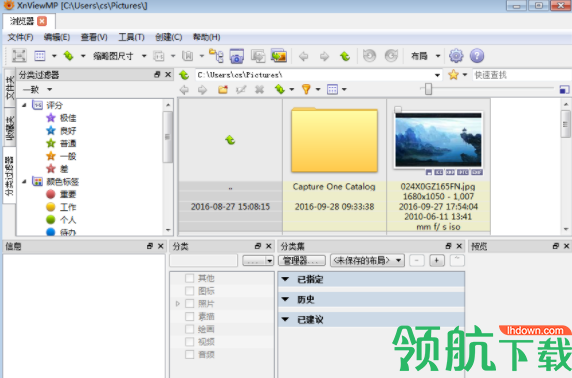Click the main toolbar back arrow
The width and height of the screenshot is (572, 378).
pyautogui.click(x=304, y=56)
